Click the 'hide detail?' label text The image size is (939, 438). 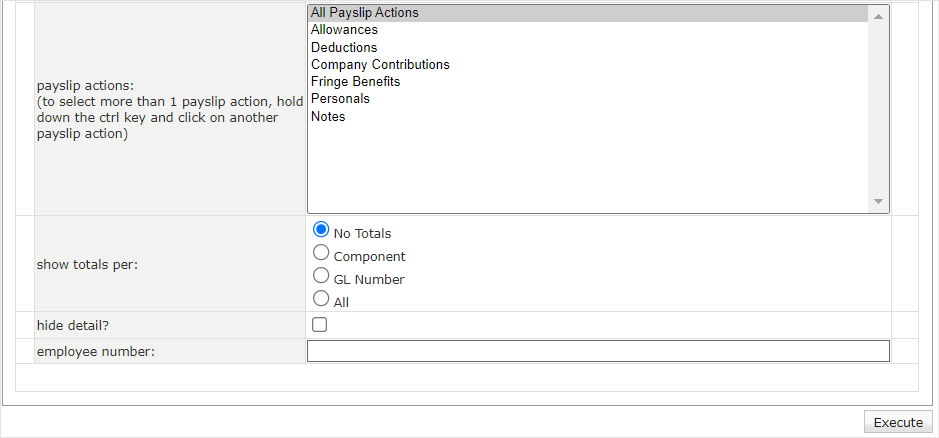click(x=72, y=325)
